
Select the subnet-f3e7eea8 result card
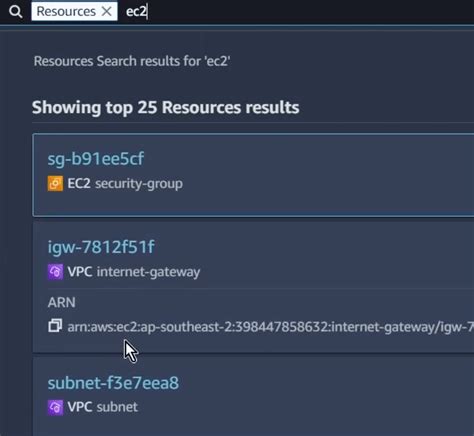pyautogui.click(x=253, y=397)
